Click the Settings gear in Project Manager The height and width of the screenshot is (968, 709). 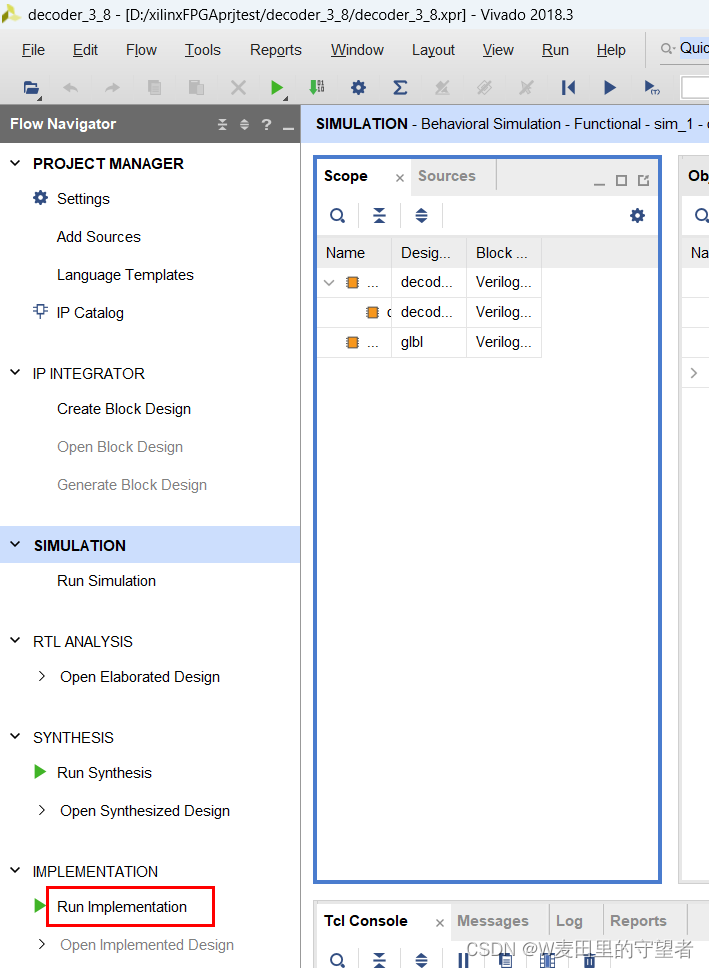(x=40, y=198)
